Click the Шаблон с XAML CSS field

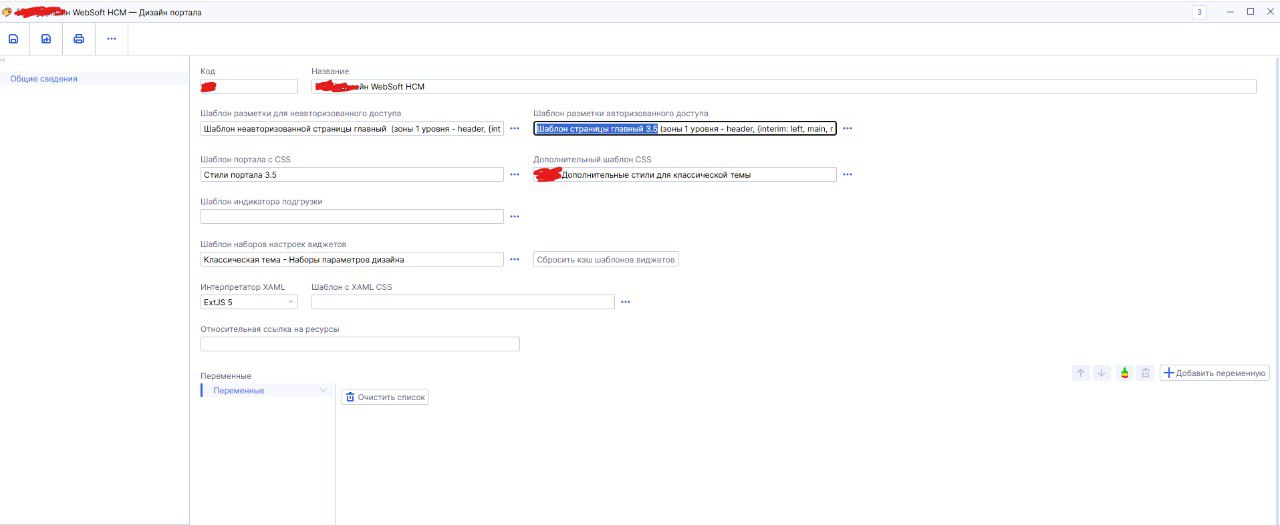tap(462, 302)
